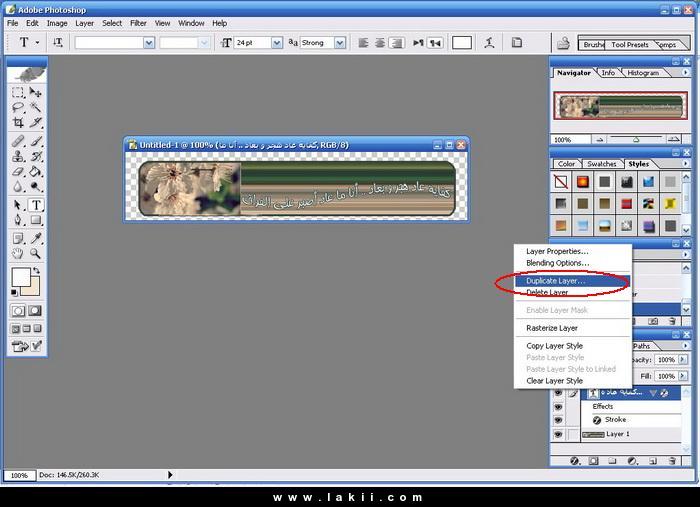Switch to the Swatches tab
This screenshot has height=507, width=700.
[601, 164]
